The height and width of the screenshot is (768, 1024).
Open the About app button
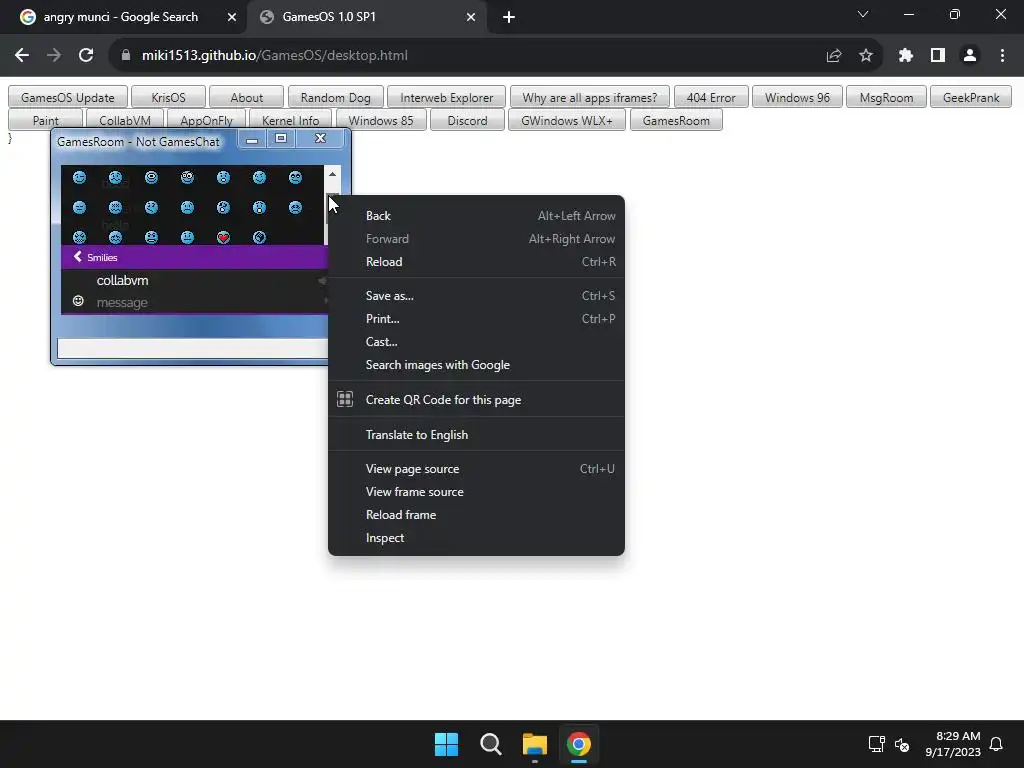246,97
